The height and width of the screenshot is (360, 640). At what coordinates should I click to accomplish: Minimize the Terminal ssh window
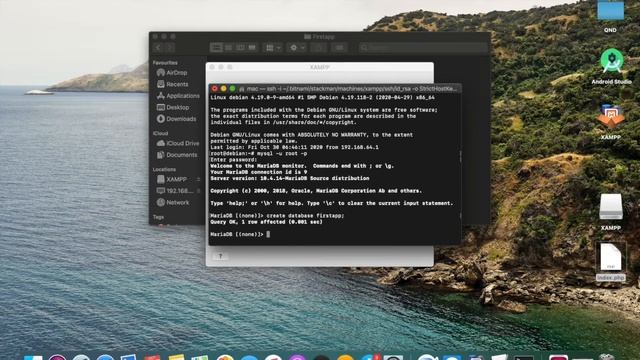223,89
